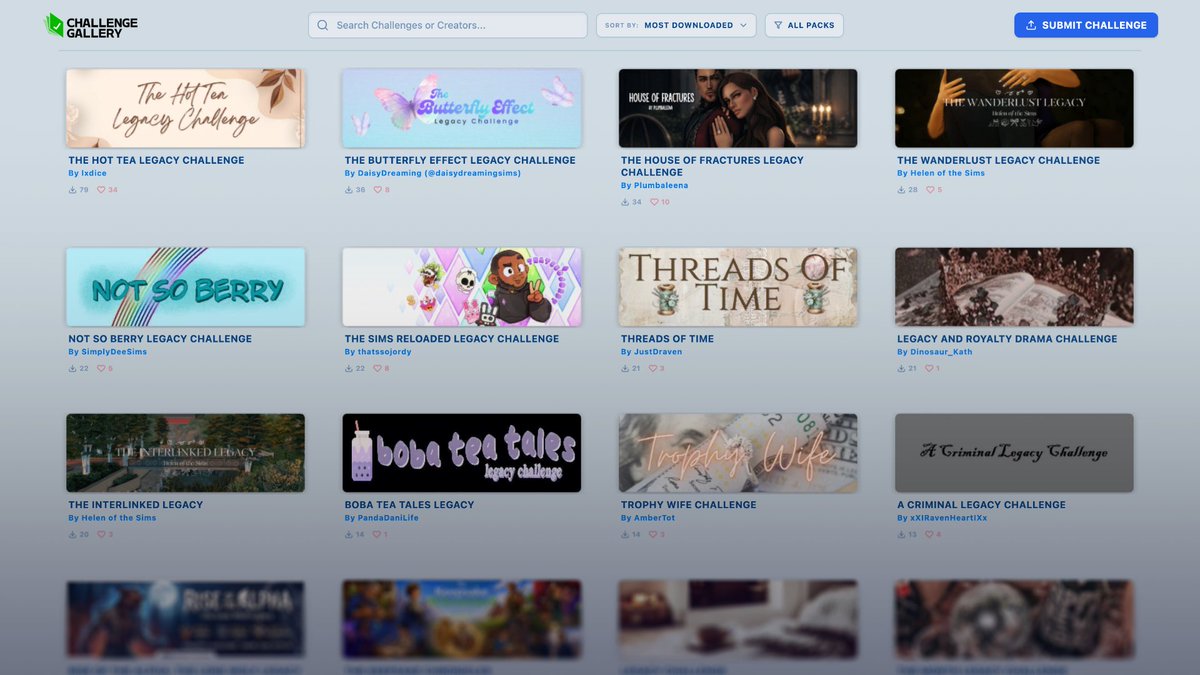Open the Trophy Wife Challenge title

tap(688, 505)
